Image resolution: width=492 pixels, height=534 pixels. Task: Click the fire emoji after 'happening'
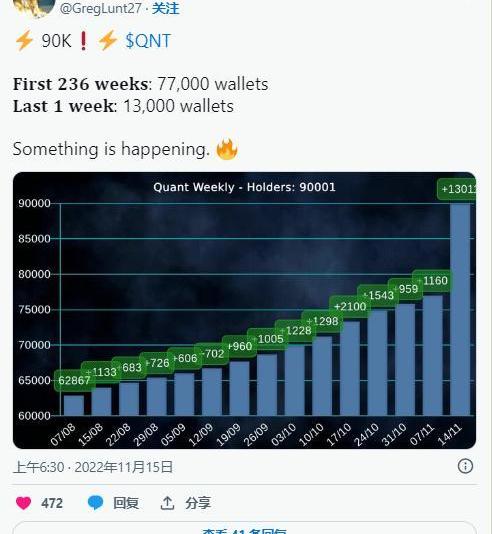pyautogui.click(x=227, y=149)
